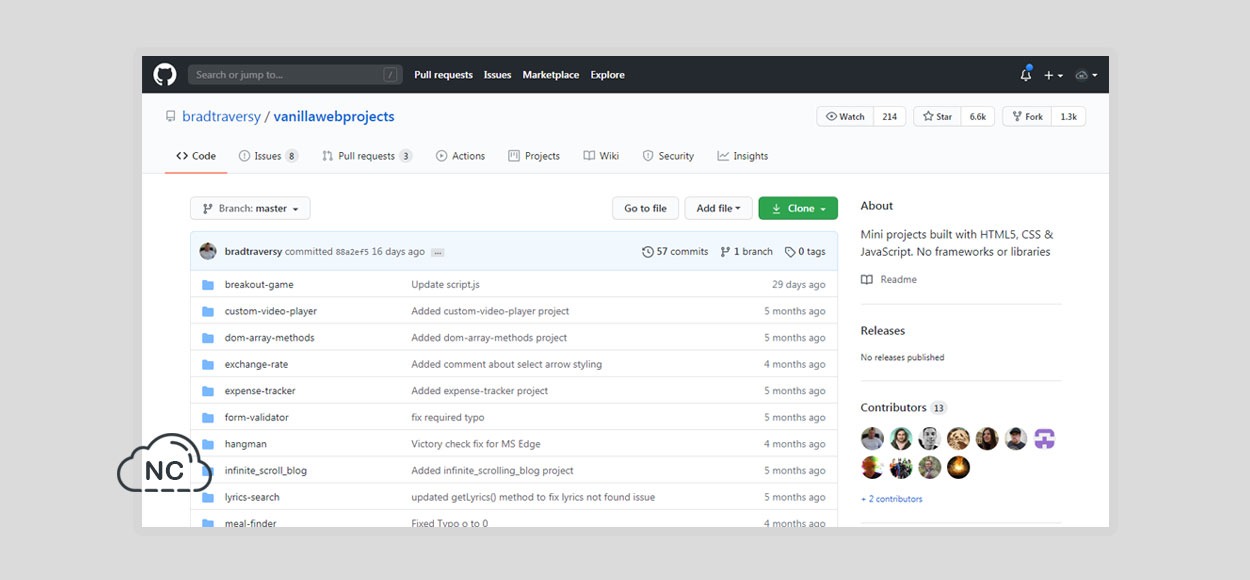The image size is (1250, 580).
Task: Click the slash shortcut icon in the search box
Action: coord(390,75)
